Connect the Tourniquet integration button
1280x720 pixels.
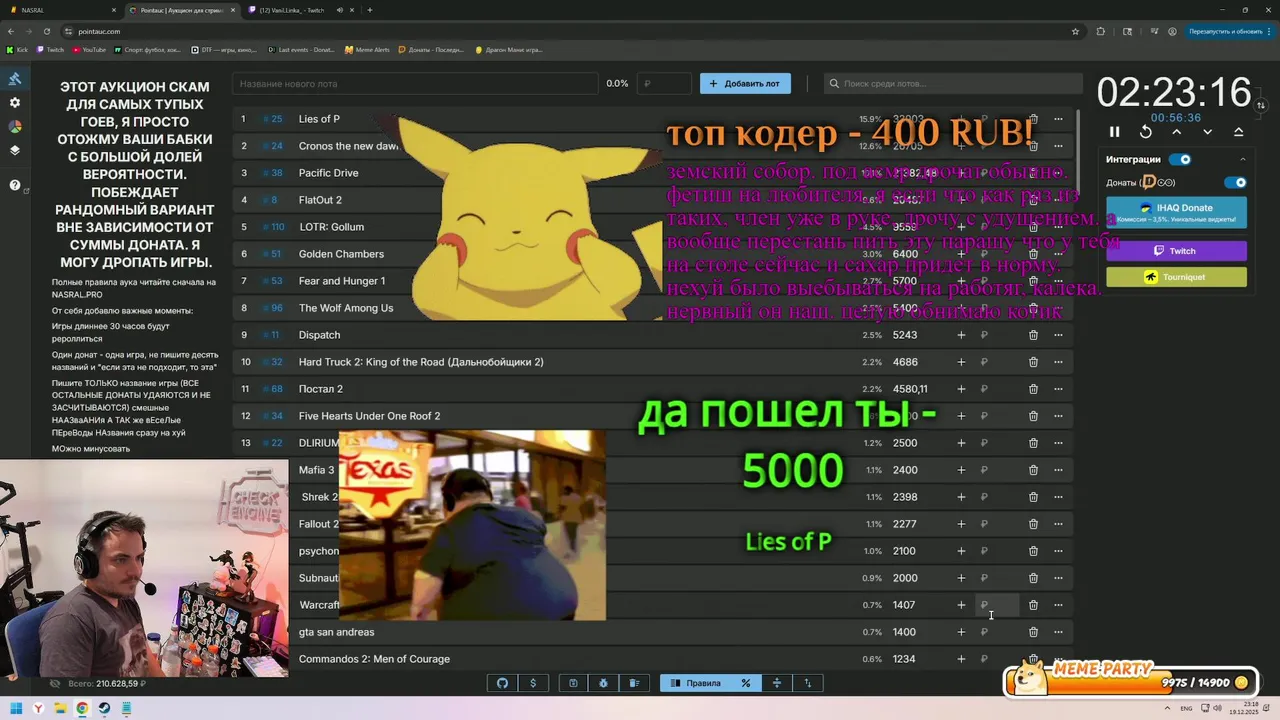1177,277
